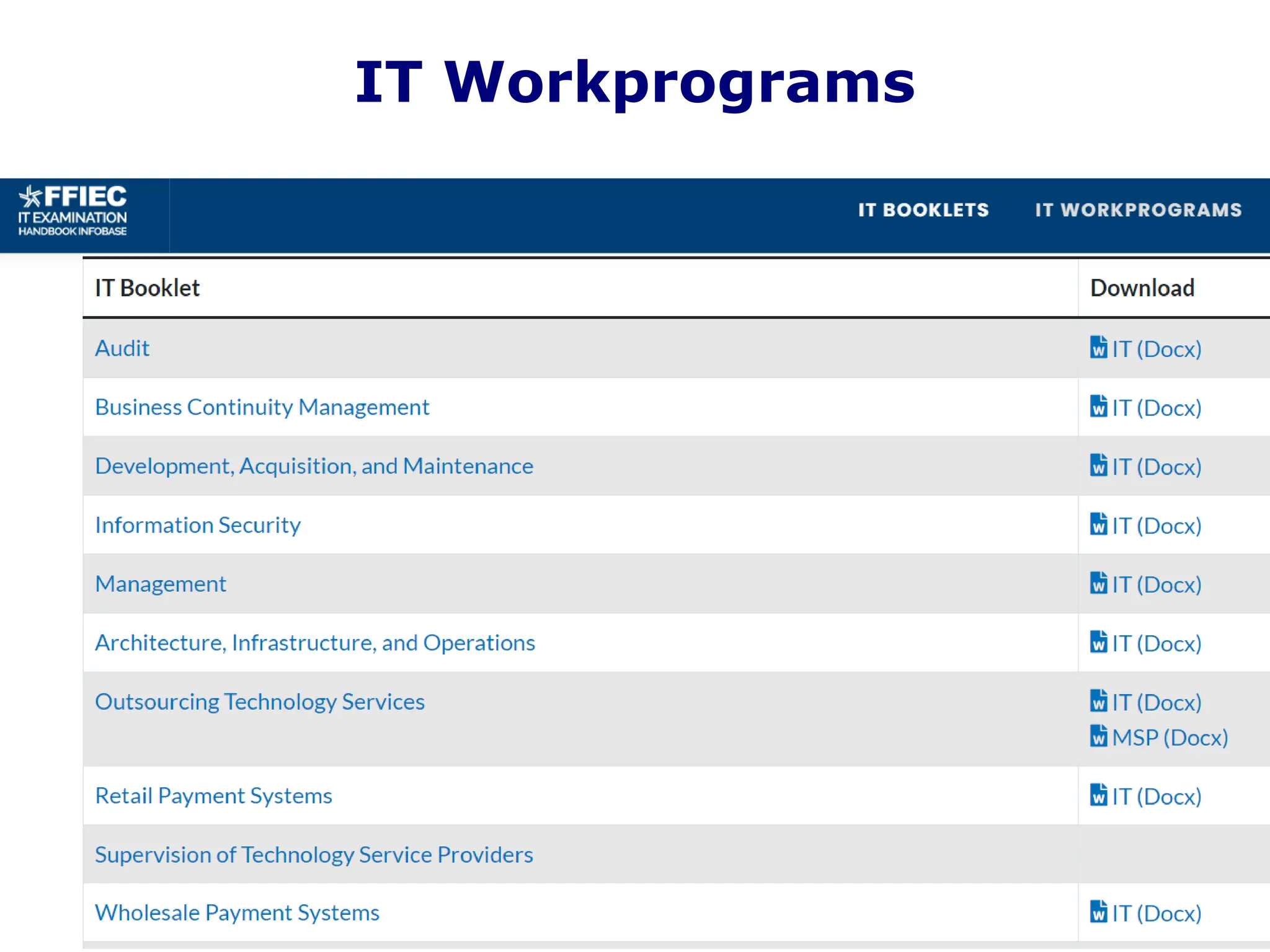Click Word icon in Business Continuity row
This screenshot has width=1270, height=952.
(x=1098, y=406)
